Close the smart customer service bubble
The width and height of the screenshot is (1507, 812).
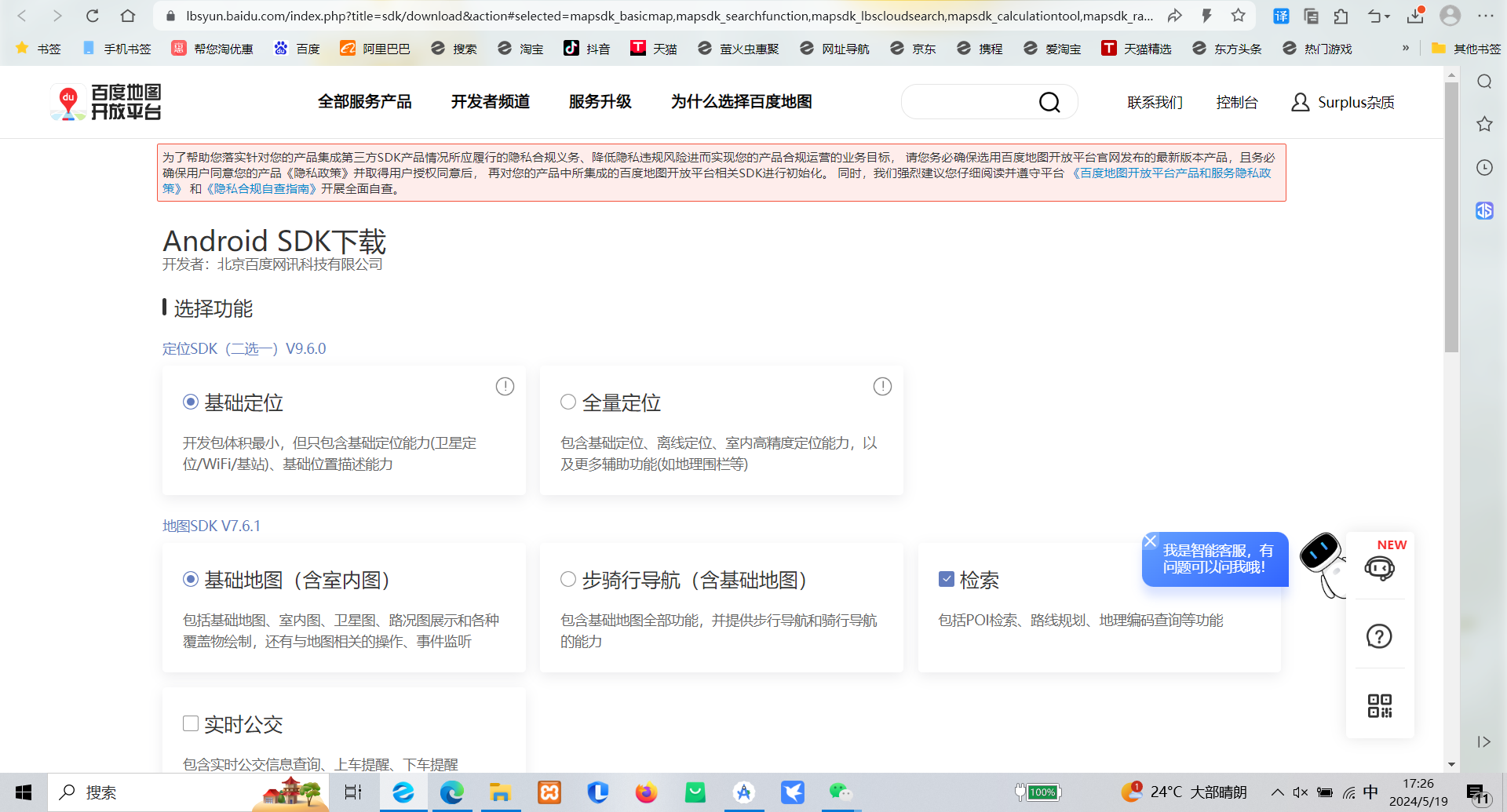tap(1151, 541)
